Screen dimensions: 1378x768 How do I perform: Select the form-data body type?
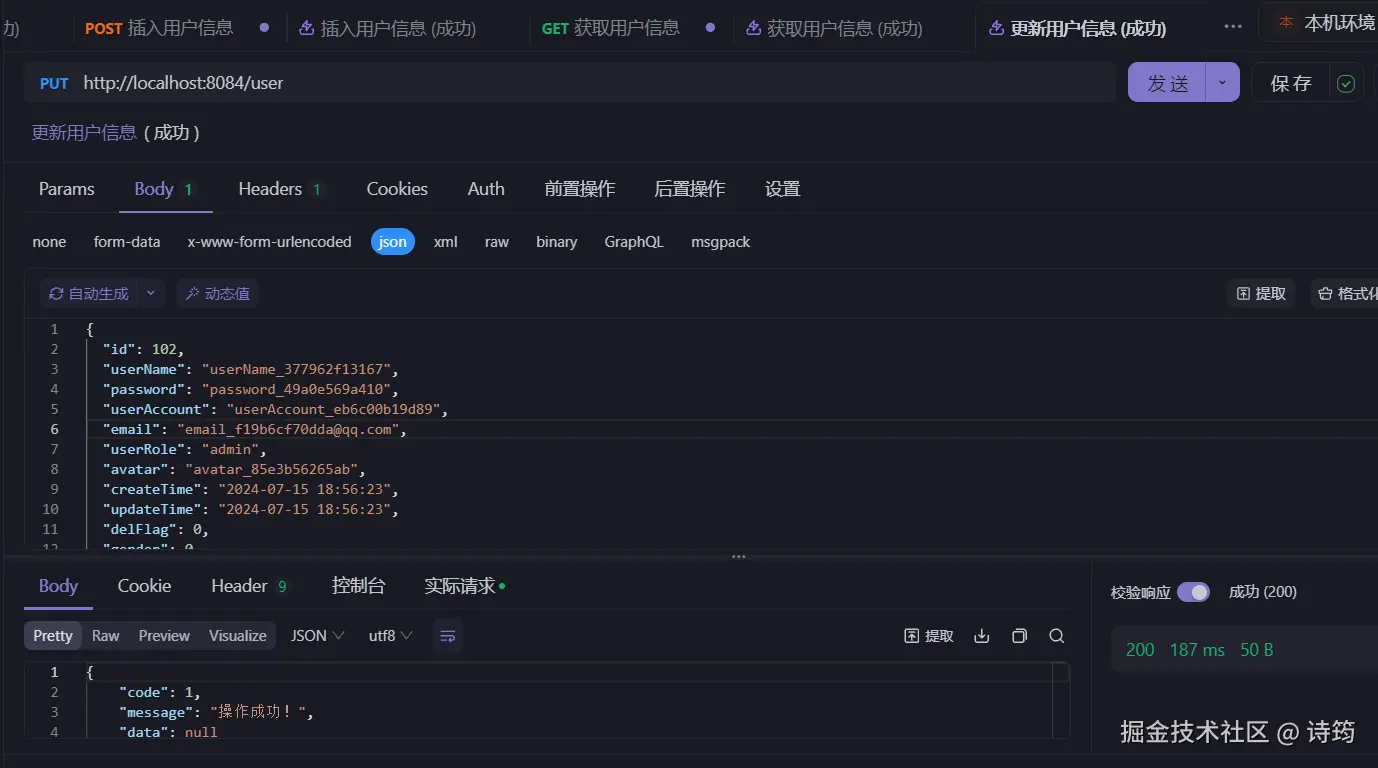(127, 242)
